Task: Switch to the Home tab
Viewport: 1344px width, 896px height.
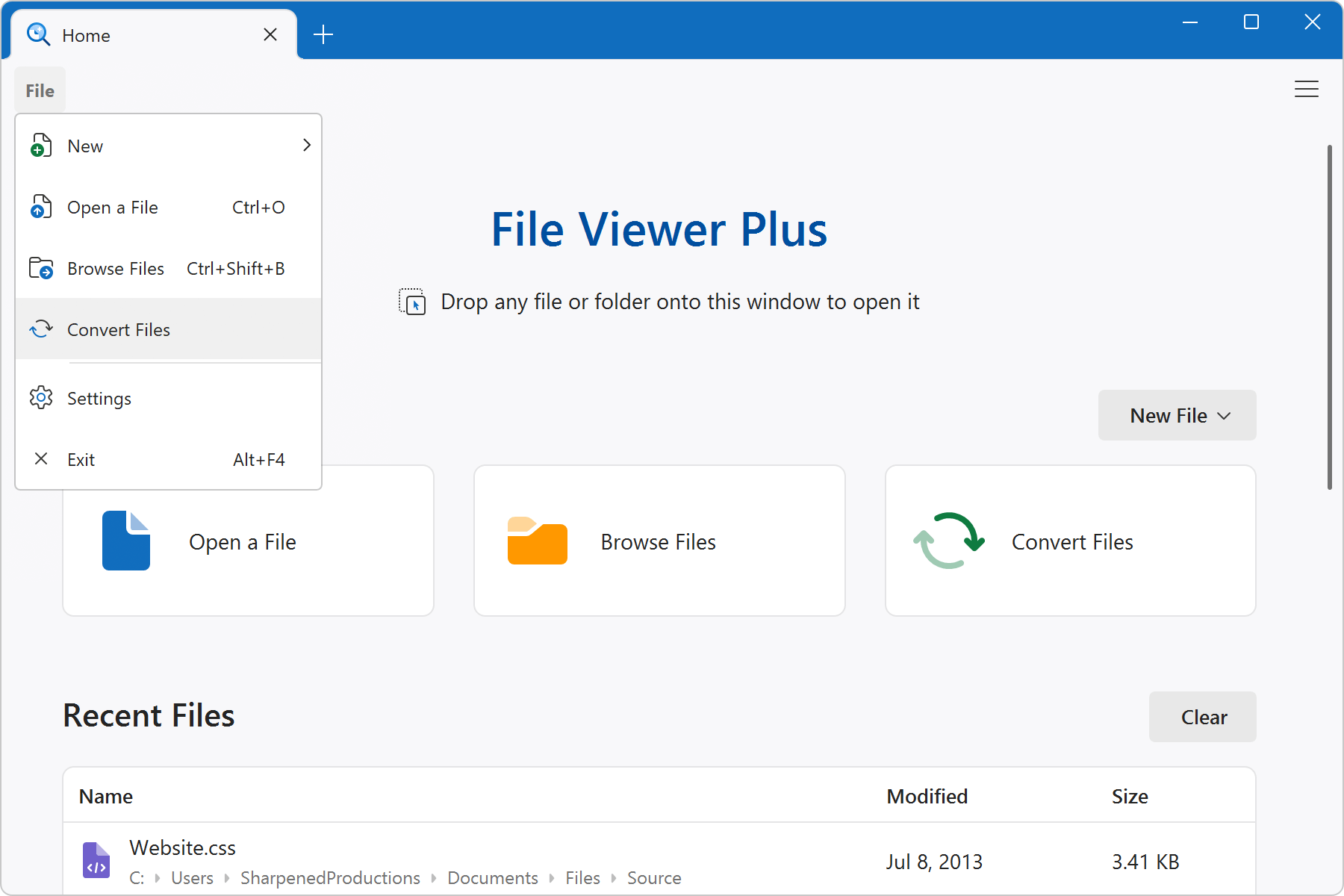Action: 87,34
